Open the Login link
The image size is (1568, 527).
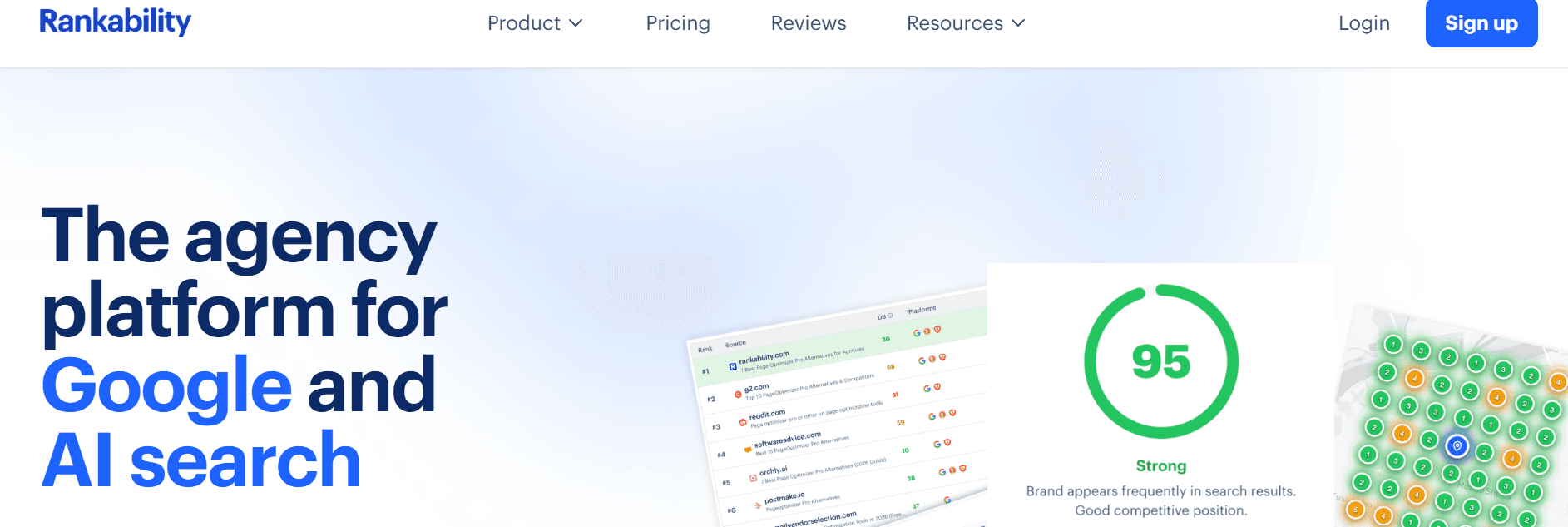pyautogui.click(x=1364, y=23)
